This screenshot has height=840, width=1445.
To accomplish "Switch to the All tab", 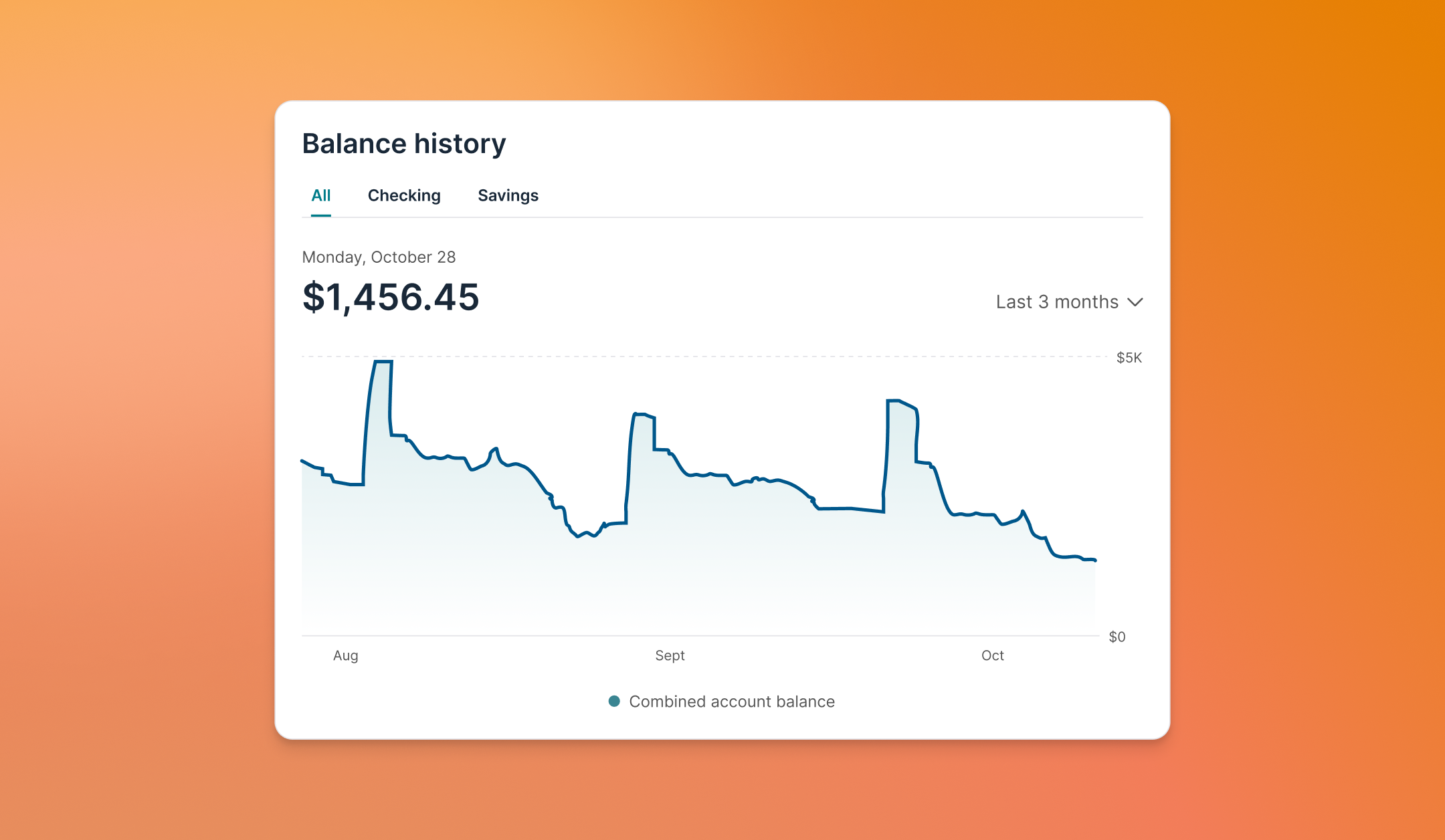I will click(321, 195).
